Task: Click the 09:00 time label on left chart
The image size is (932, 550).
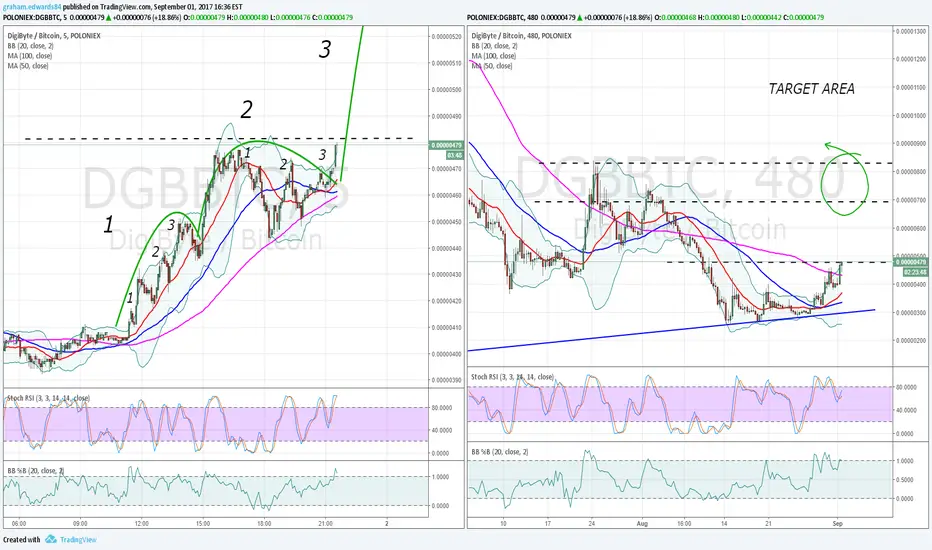Action: pos(80,524)
